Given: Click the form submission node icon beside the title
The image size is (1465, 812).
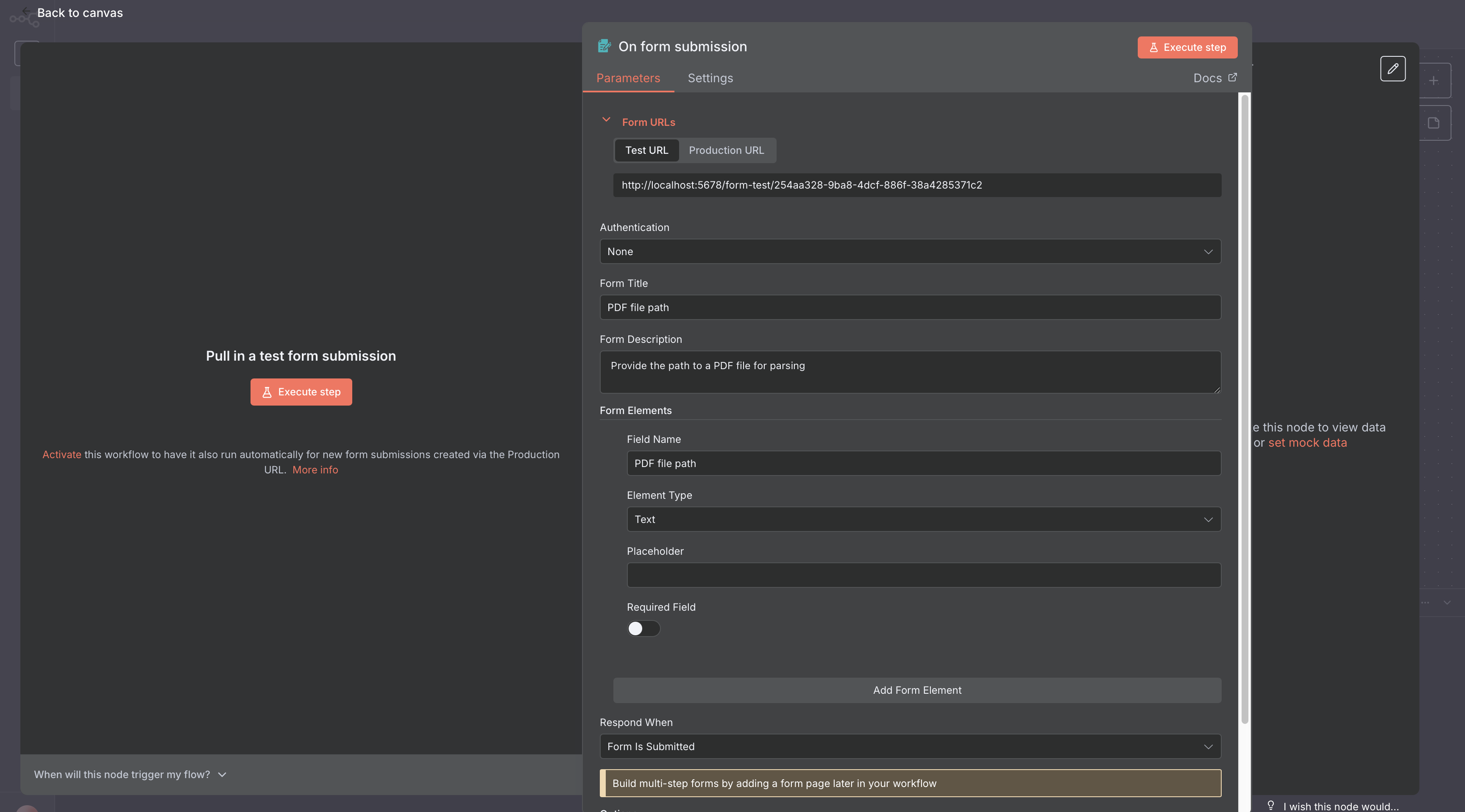Looking at the screenshot, I should (604, 46).
